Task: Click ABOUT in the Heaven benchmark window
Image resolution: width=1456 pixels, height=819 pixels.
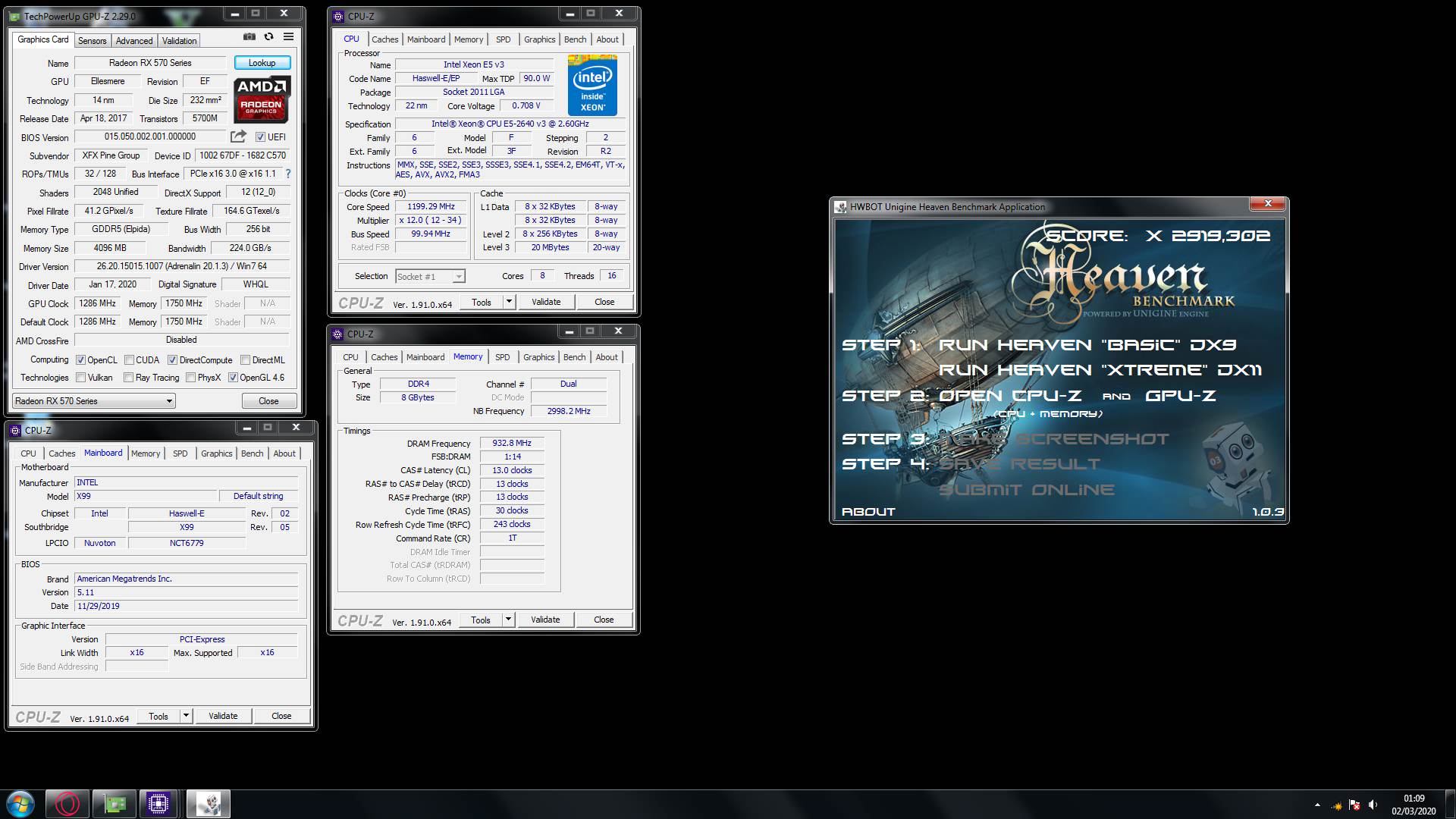Action: (869, 512)
